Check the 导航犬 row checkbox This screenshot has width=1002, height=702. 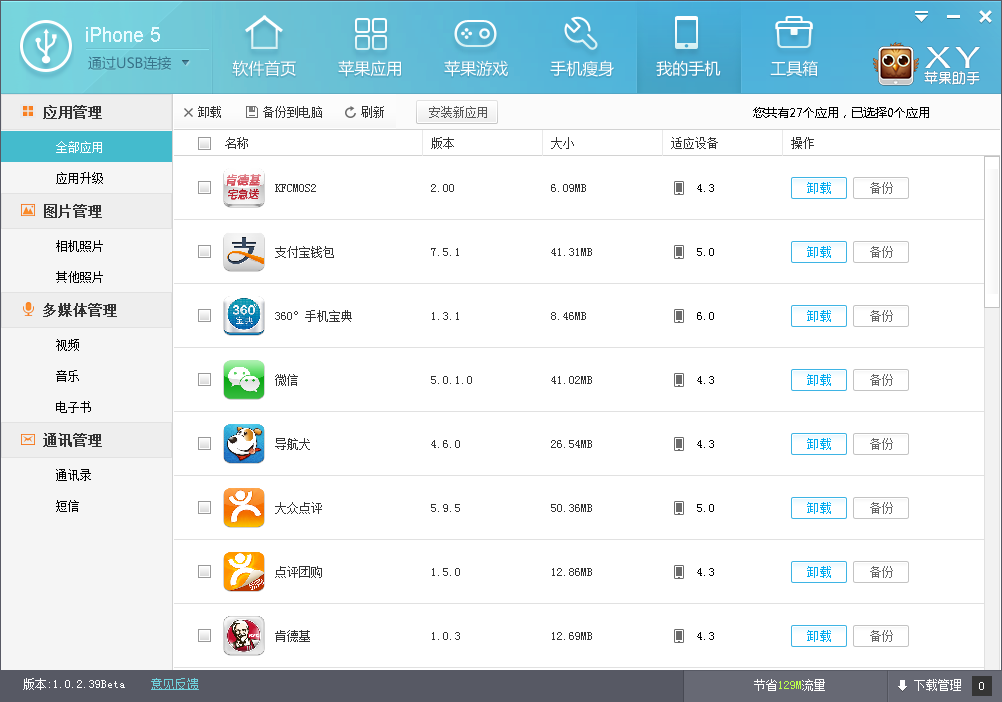click(204, 443)
